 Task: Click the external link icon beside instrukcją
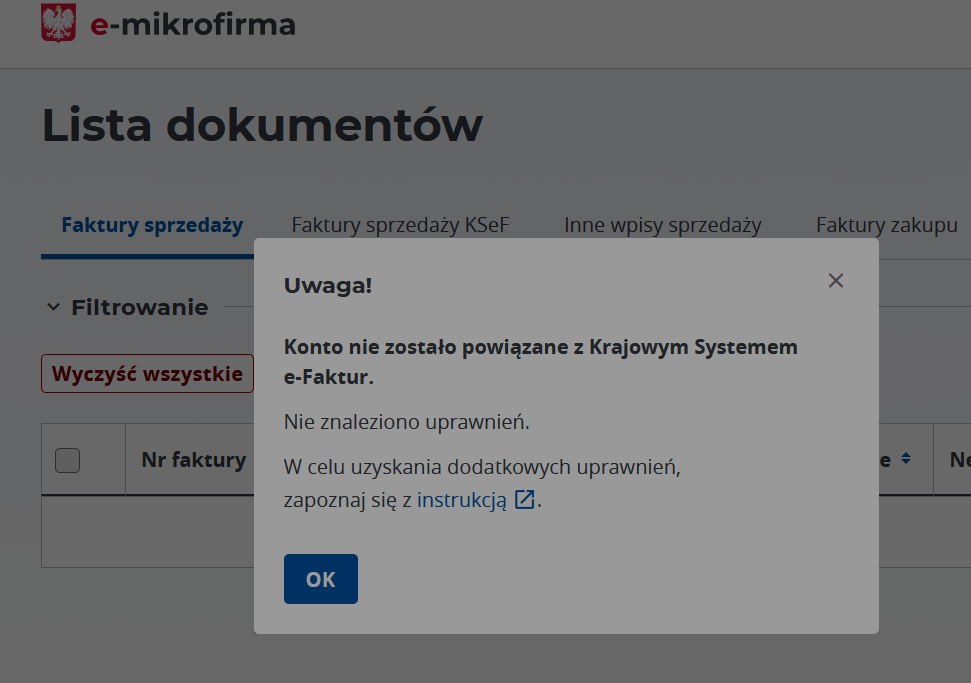pyautogui.click(x=525, y=500)
